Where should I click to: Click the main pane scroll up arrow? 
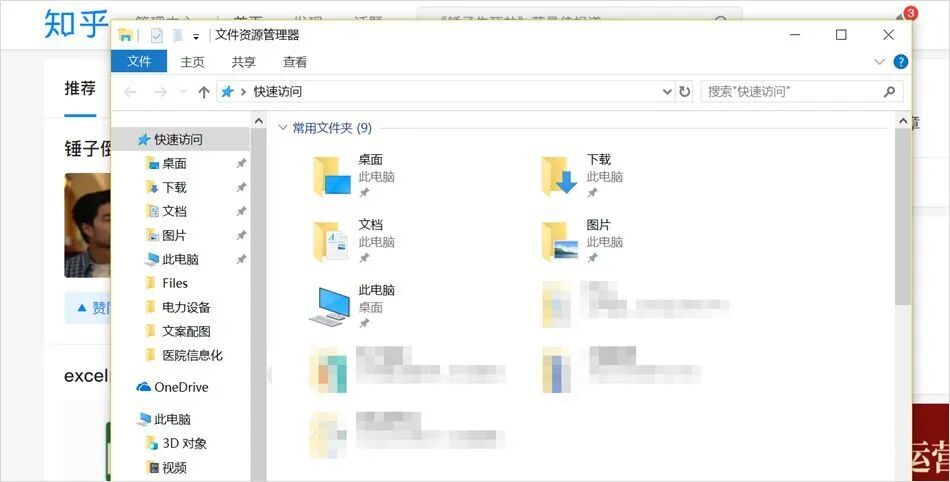pyautogui.click(x=902, y=121)
